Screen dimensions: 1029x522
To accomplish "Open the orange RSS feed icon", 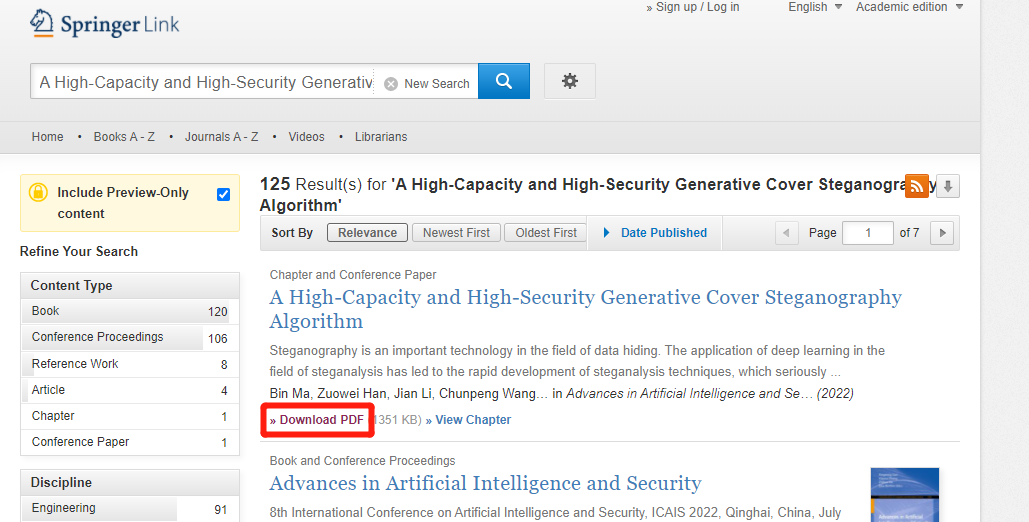I will (917, 185).
